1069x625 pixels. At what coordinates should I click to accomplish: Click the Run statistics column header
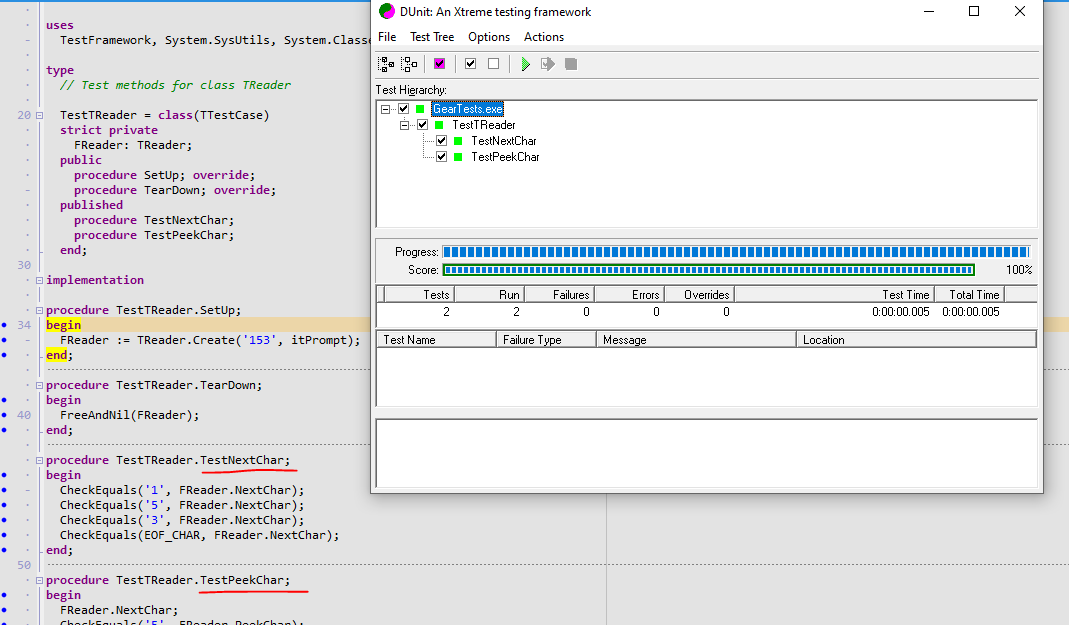[x=490, y=294]
